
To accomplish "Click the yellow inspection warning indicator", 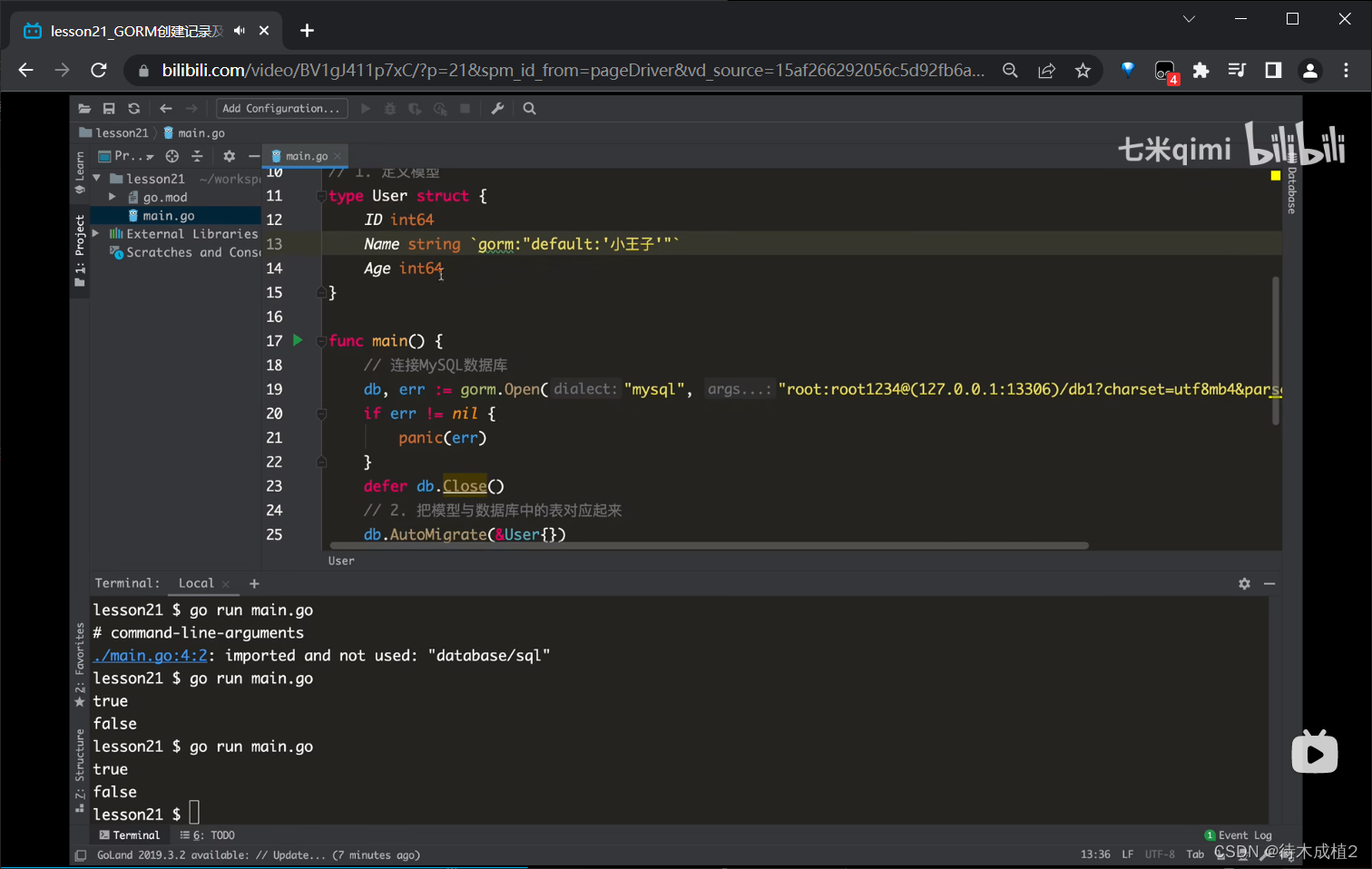I will (x=1276, y=175).
